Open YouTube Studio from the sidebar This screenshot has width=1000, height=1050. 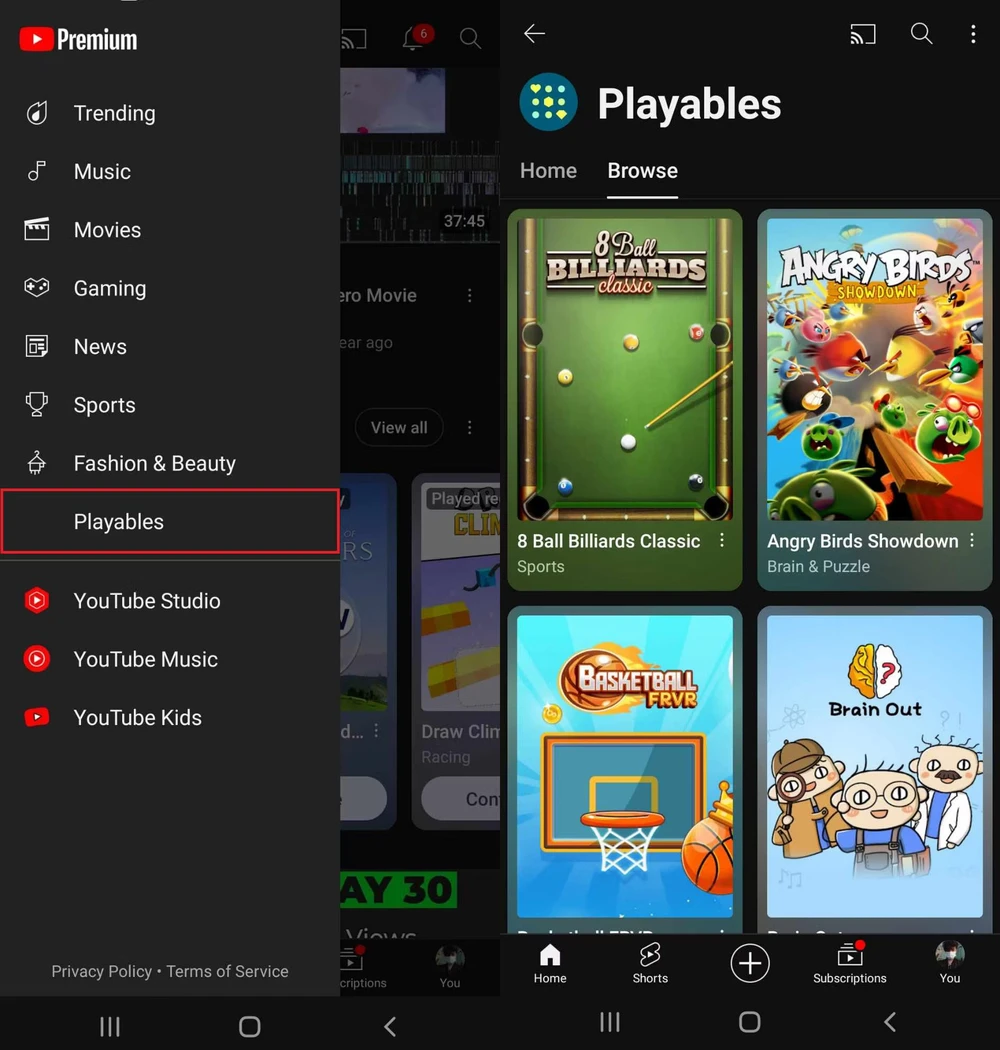coord(146,601)
